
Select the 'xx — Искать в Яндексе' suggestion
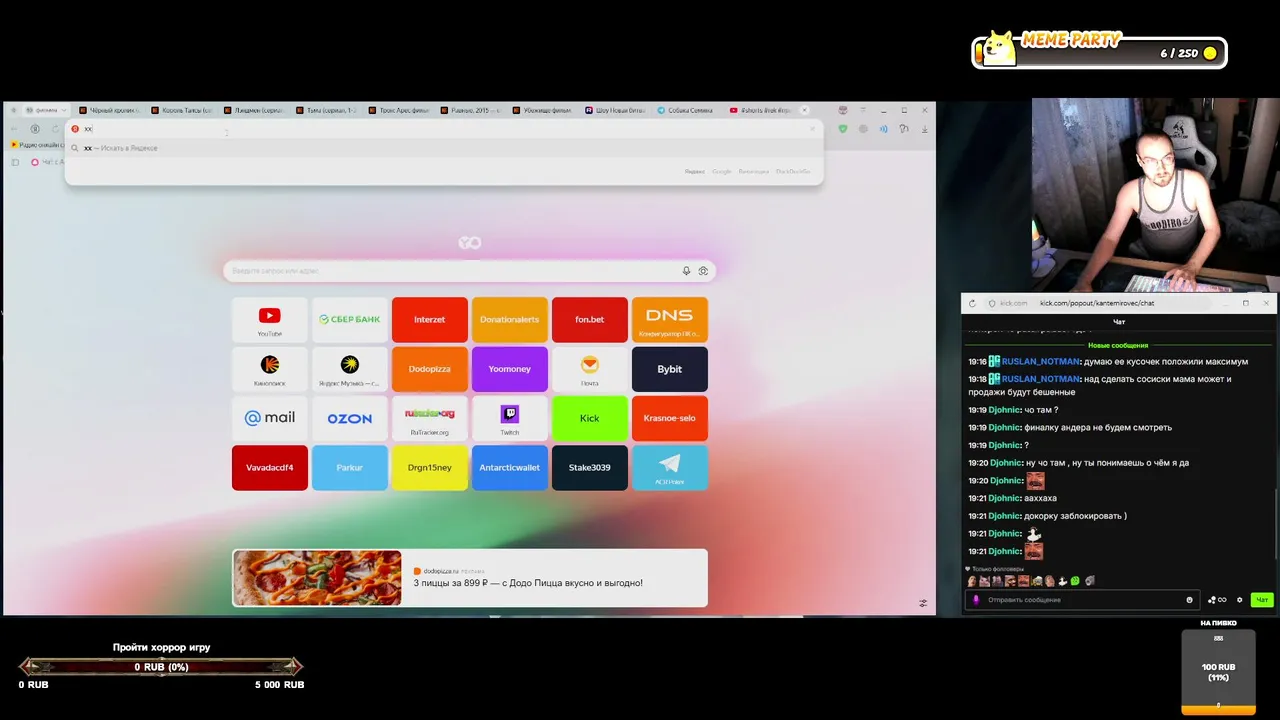tap(443, 148)
